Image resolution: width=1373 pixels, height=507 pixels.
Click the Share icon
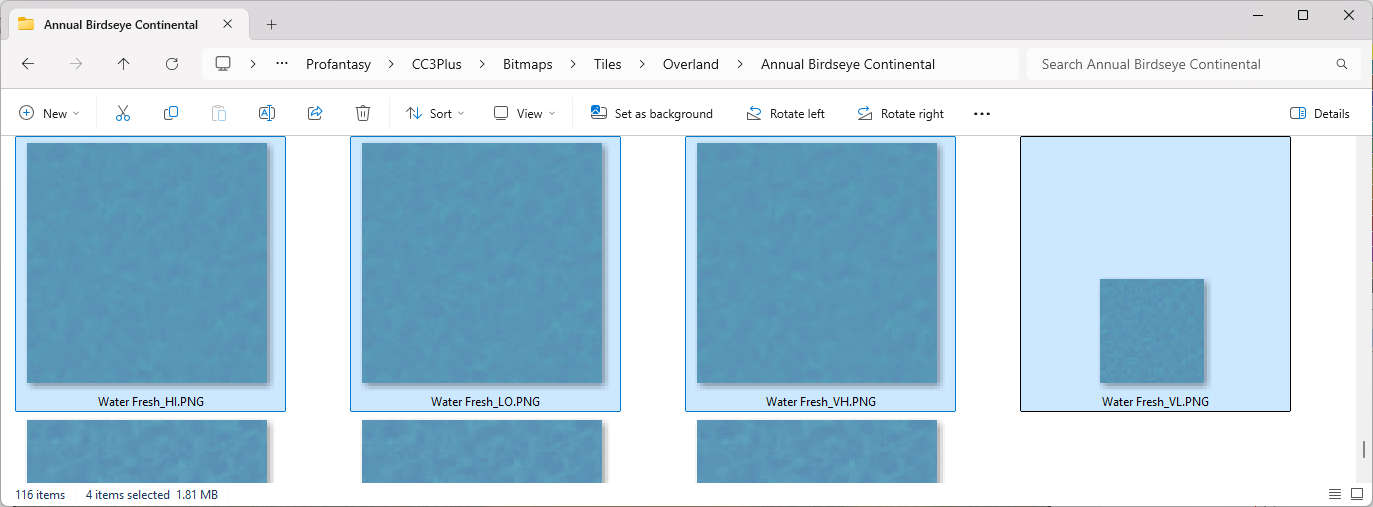315,114
